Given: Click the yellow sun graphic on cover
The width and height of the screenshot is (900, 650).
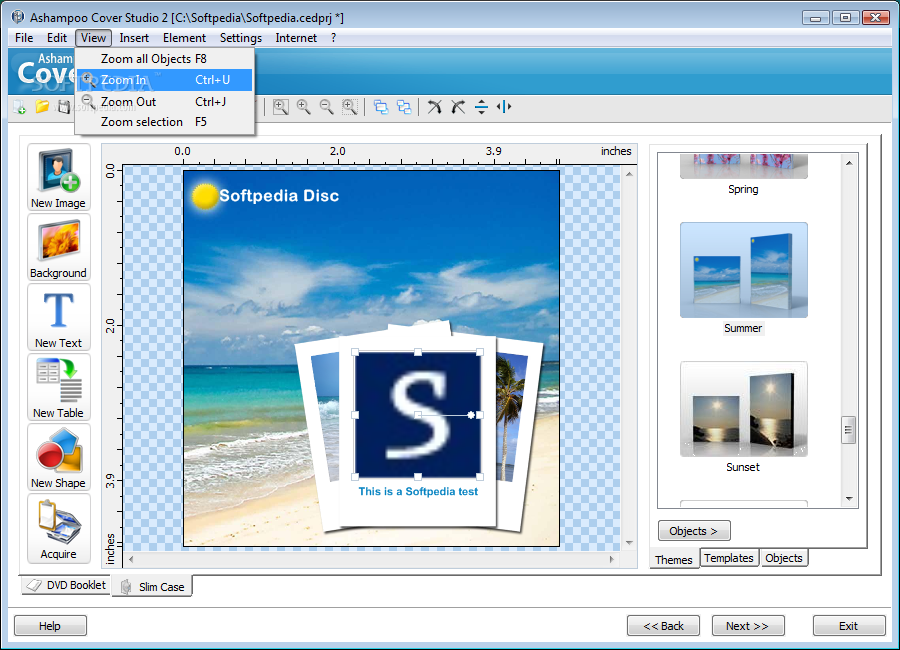Looking at the screenshot, I should (205, 196).
